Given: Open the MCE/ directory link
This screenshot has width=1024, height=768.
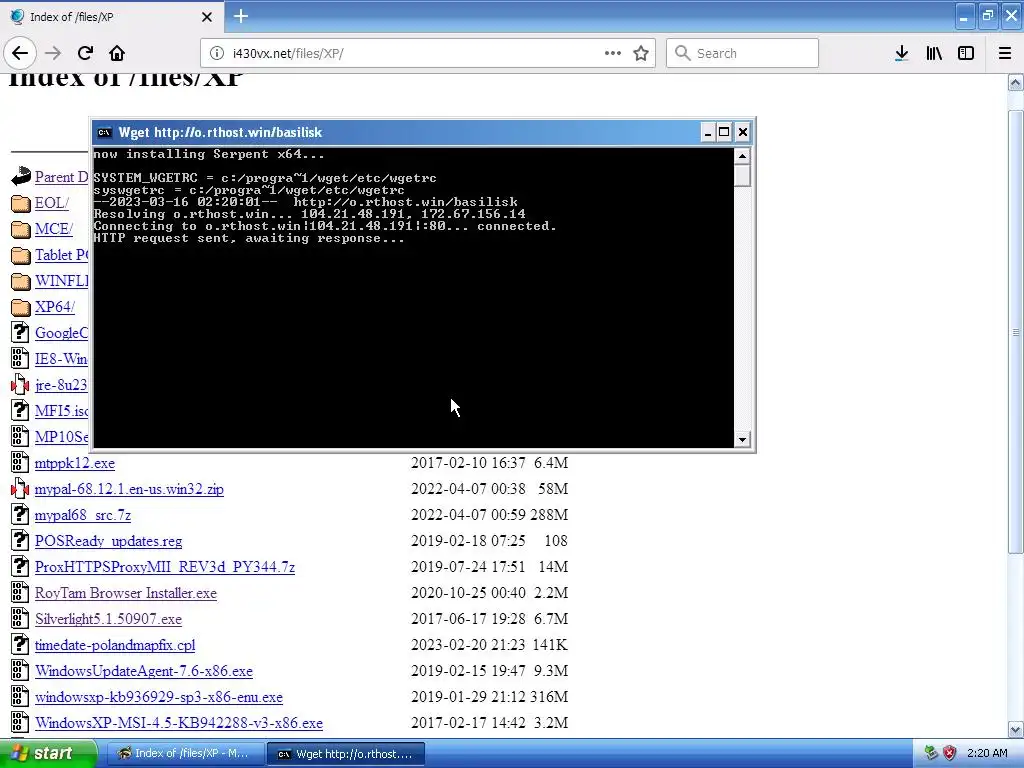Looking at the screenshot, I should [x=54, y=229].
